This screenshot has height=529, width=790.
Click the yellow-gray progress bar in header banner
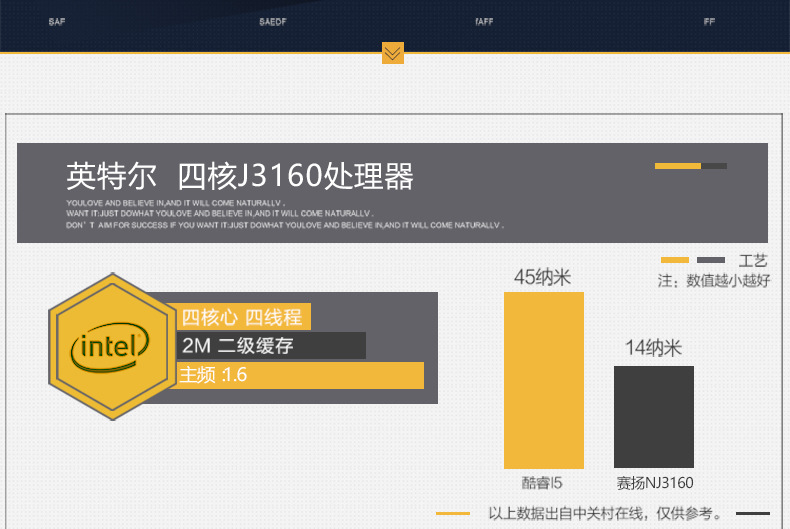tap(691, 166)
